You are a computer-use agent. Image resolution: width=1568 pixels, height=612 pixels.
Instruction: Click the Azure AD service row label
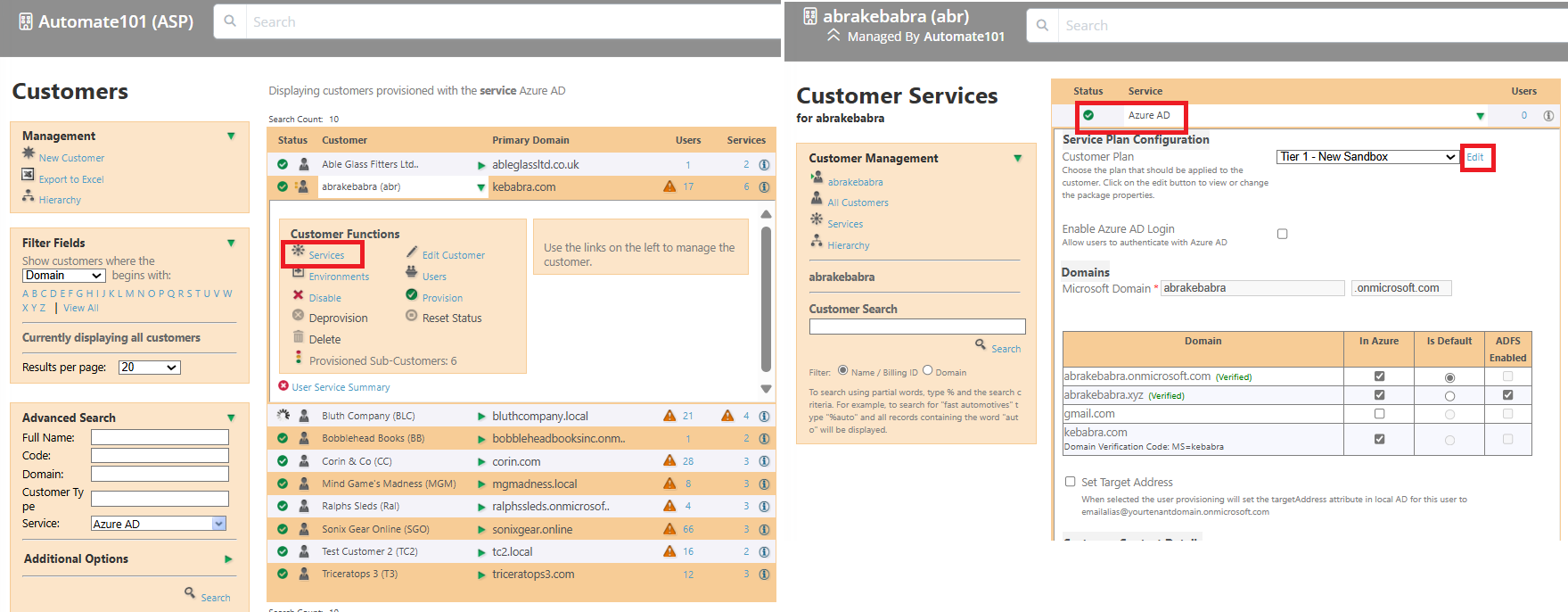(1149, 115)
